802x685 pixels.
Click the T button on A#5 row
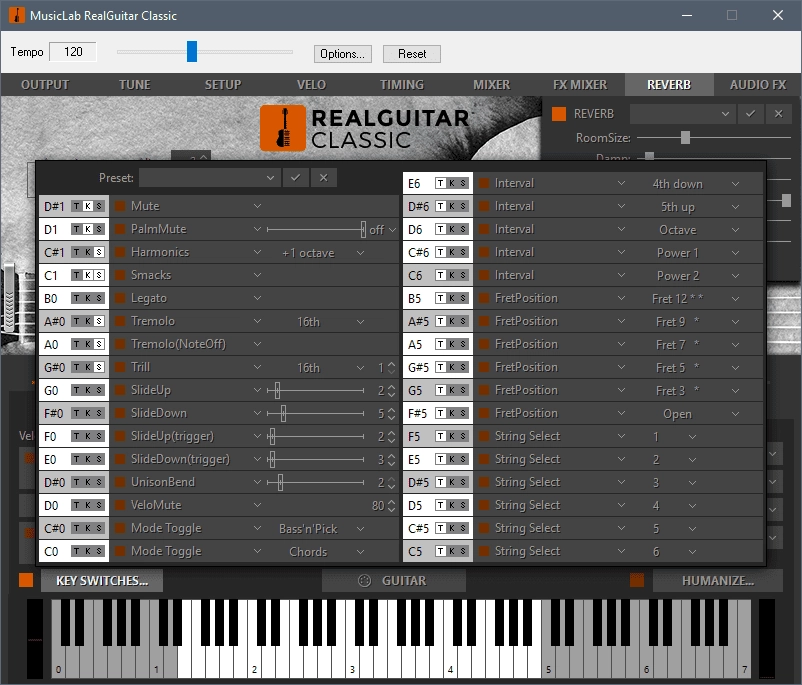click(441, 321)
